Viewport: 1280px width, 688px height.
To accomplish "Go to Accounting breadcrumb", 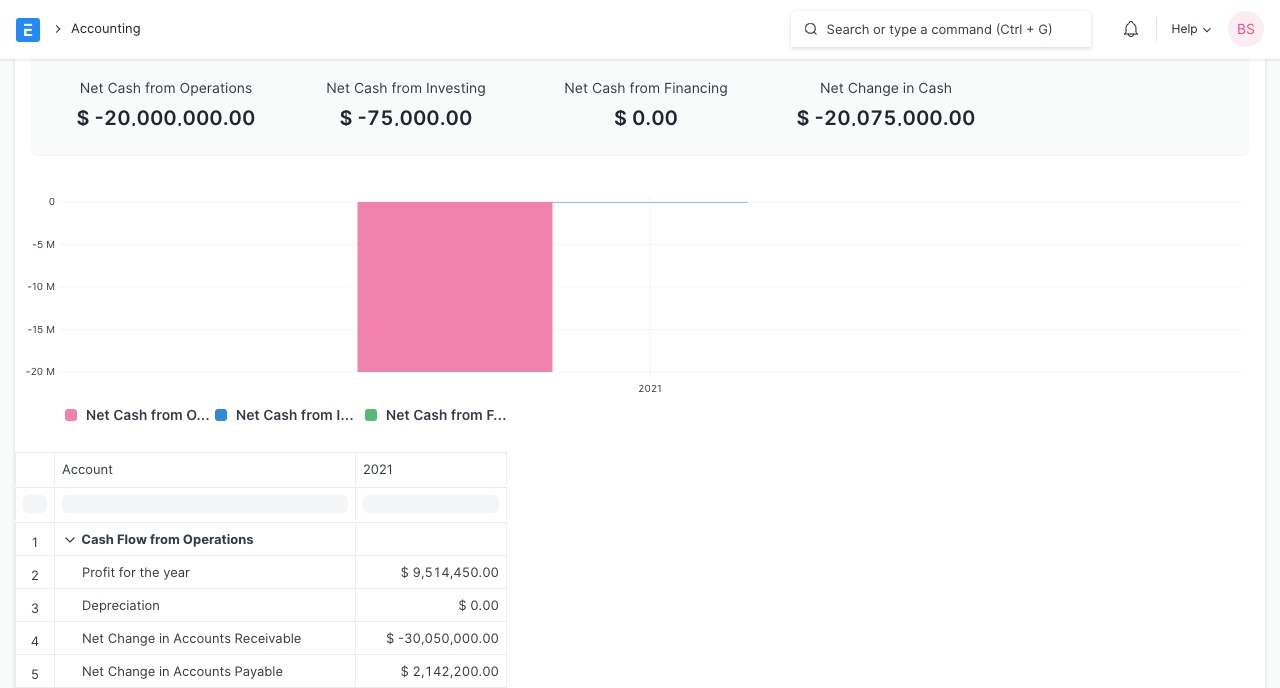I will tap(105, 29).
